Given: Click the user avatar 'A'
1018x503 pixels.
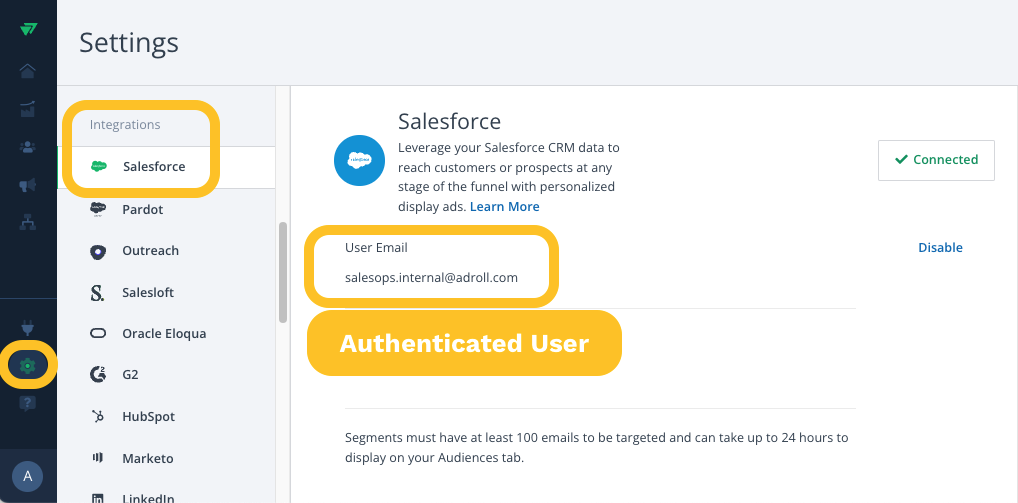Looking at the screenshot, I should tap(27, 476).
